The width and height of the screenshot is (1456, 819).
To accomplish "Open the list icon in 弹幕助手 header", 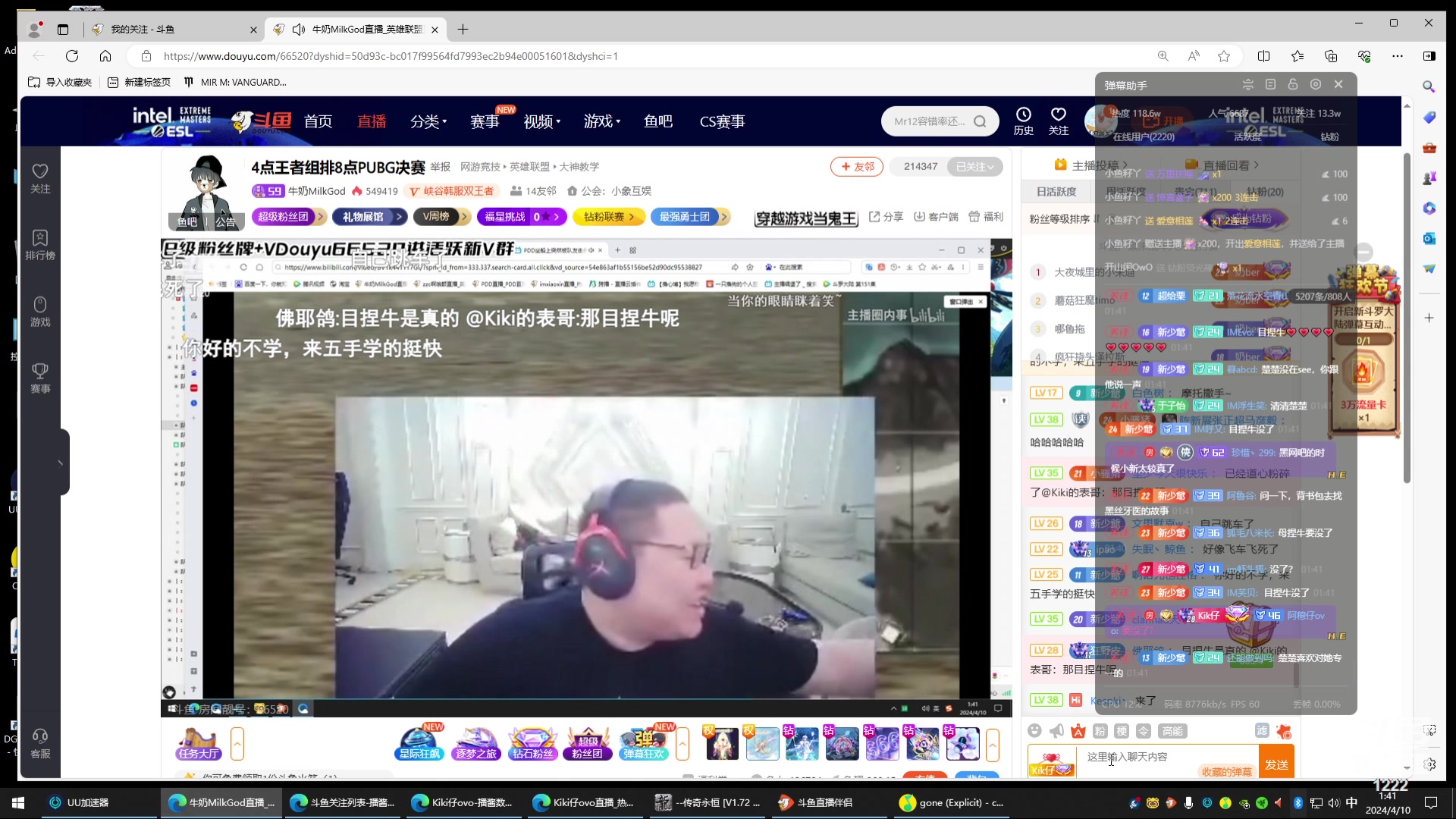I will pyautogui.click(x=1270, y=84).
